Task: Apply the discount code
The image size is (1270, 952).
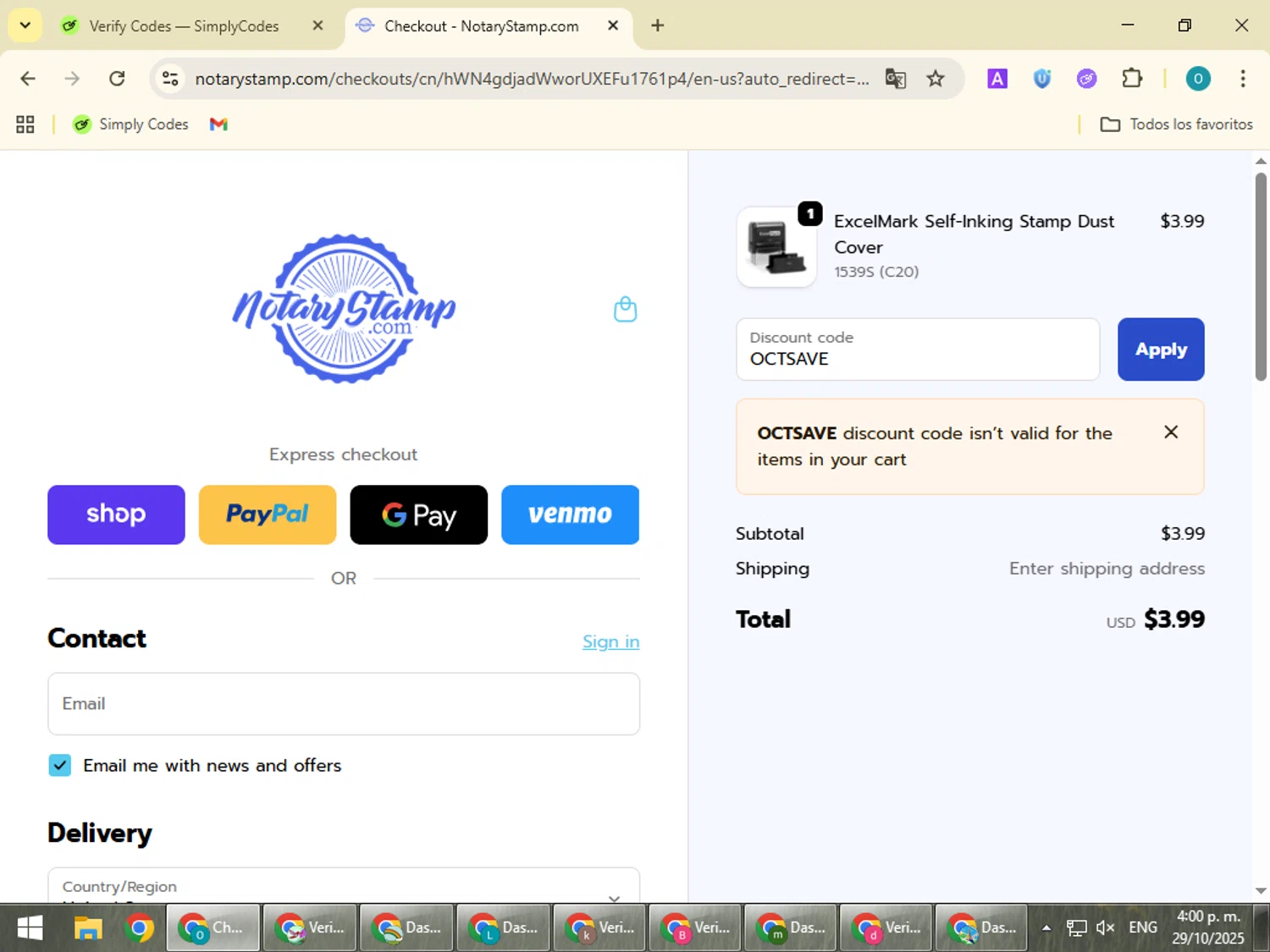Action: [x=1161, y=349]
